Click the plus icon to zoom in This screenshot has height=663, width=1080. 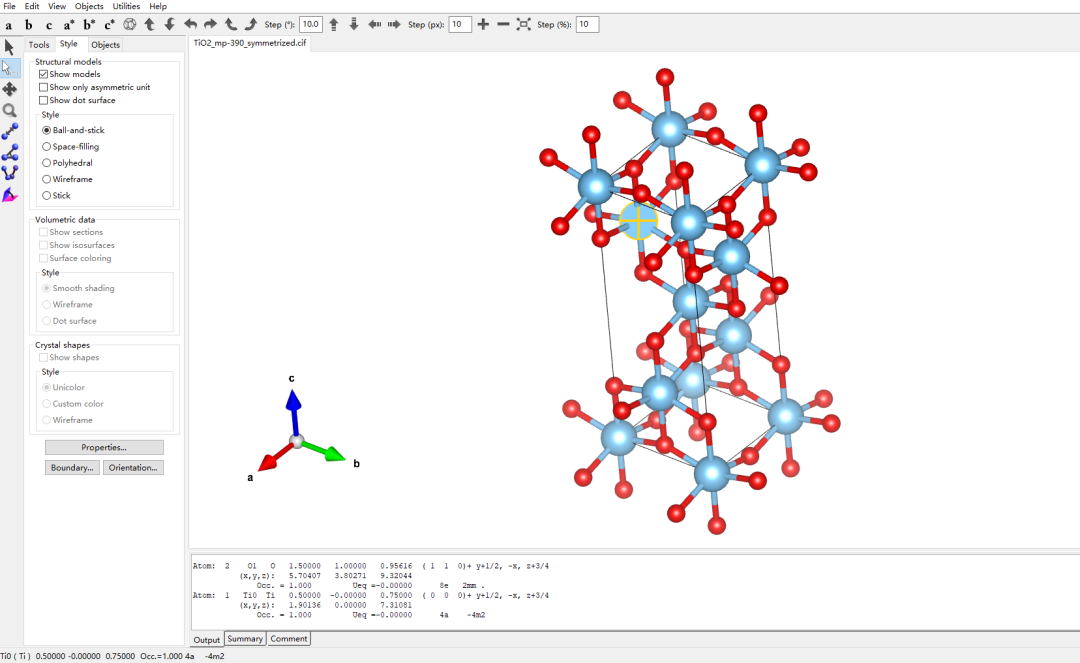(483, 24)
